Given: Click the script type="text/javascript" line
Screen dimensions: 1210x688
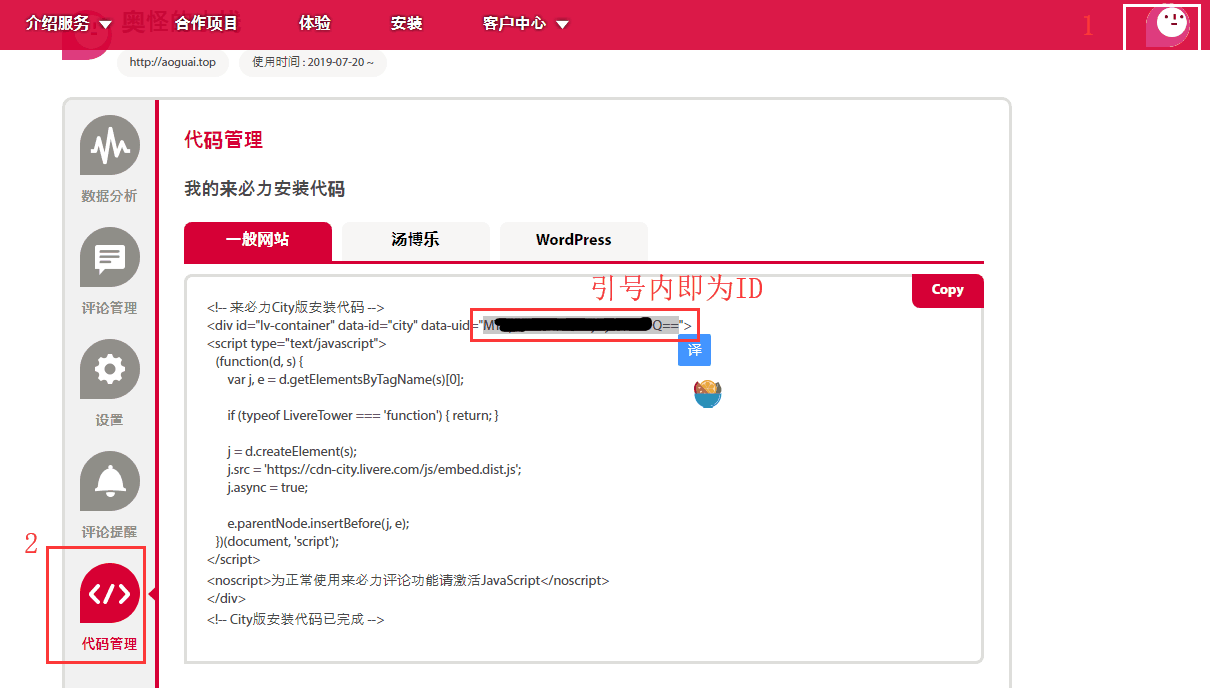Looking at the screenshot, I should (297, 344).
